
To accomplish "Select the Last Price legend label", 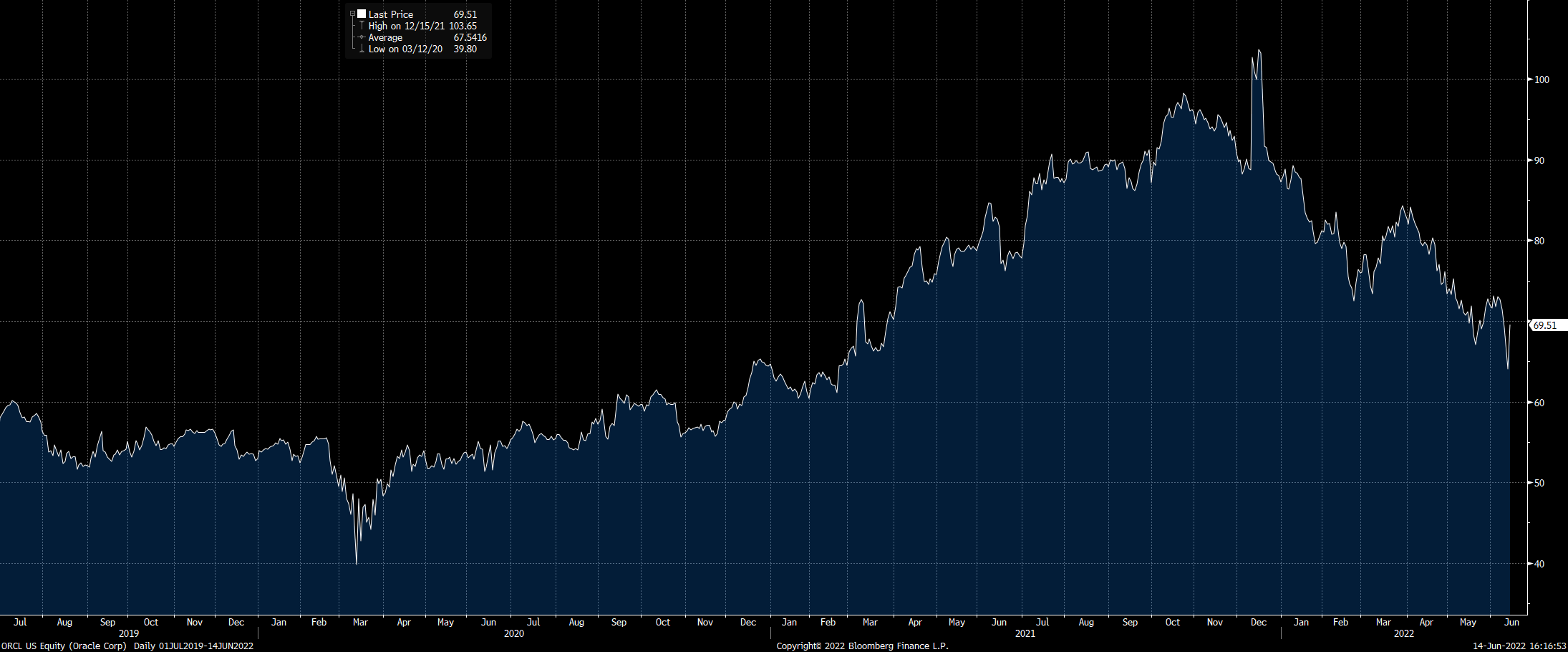I will coord(390,14).
